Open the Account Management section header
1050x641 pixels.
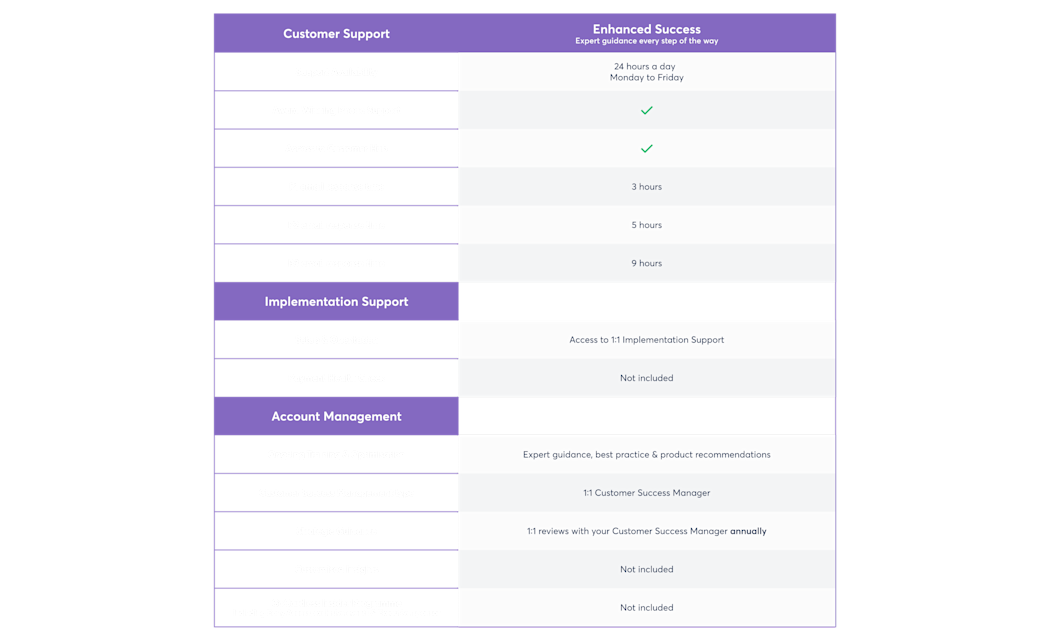point(336,416)
